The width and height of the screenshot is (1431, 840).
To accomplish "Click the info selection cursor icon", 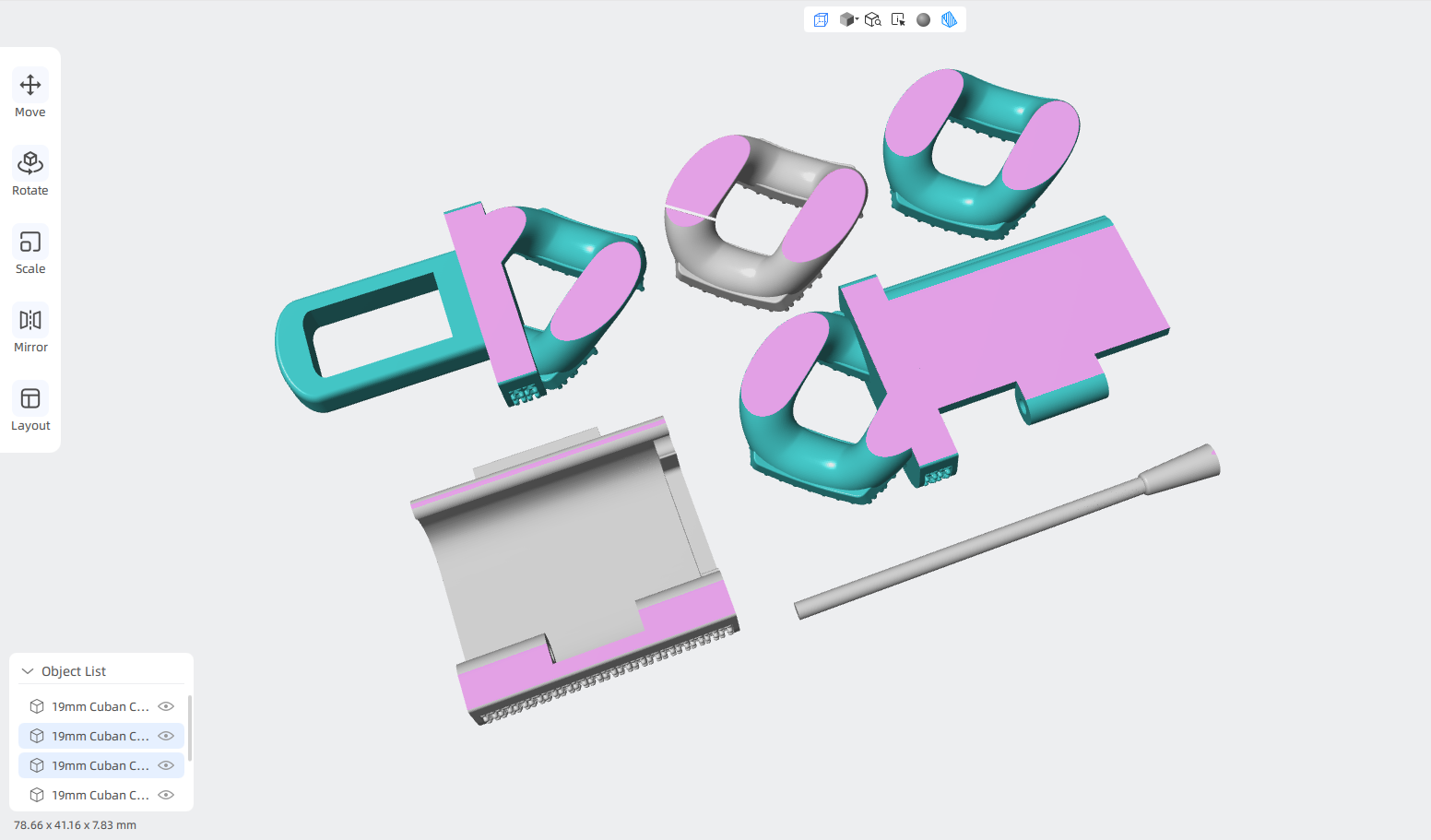I will 898,19.
